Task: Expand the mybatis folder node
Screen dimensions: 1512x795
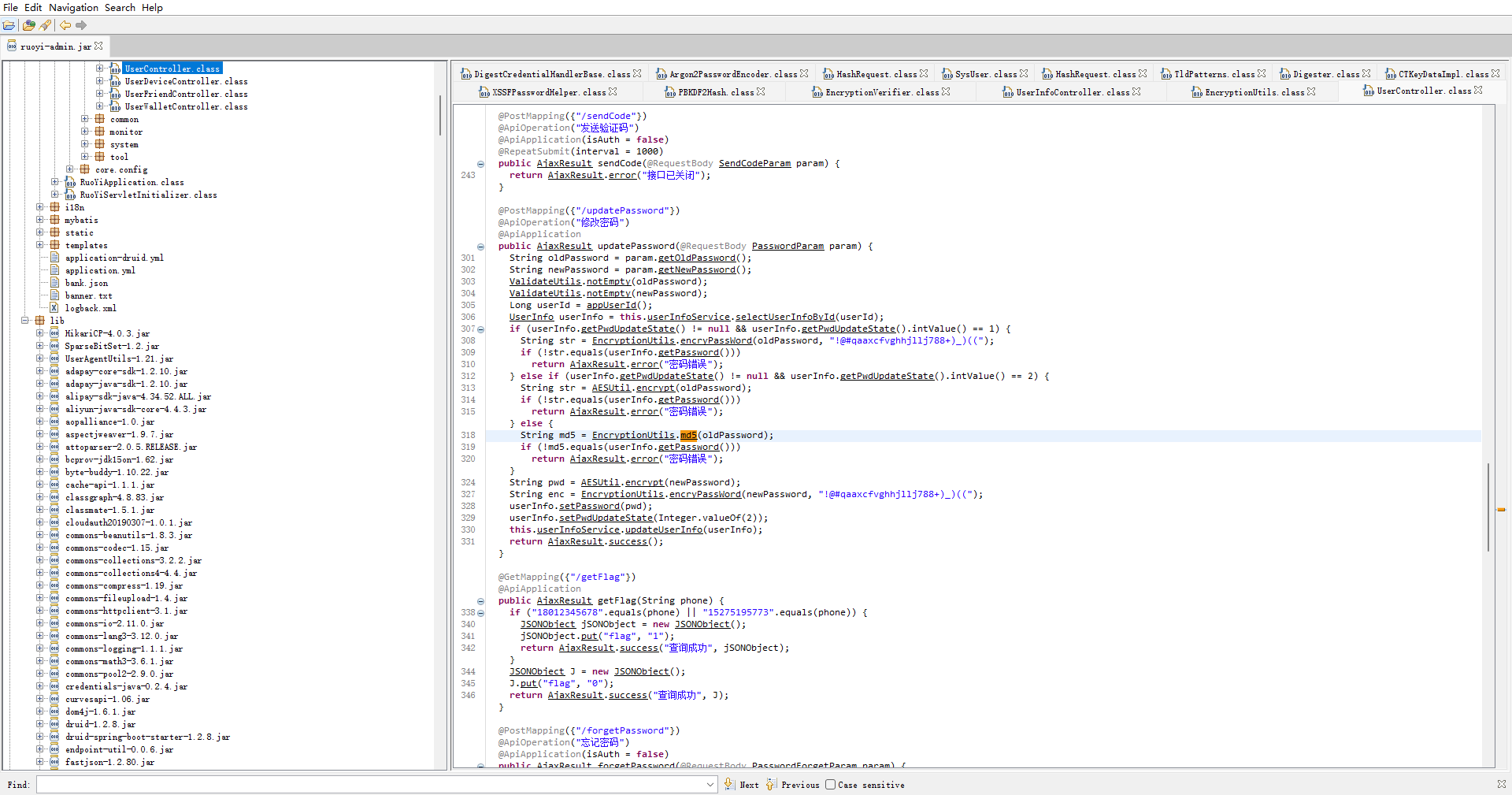Action: coord(40,219)
